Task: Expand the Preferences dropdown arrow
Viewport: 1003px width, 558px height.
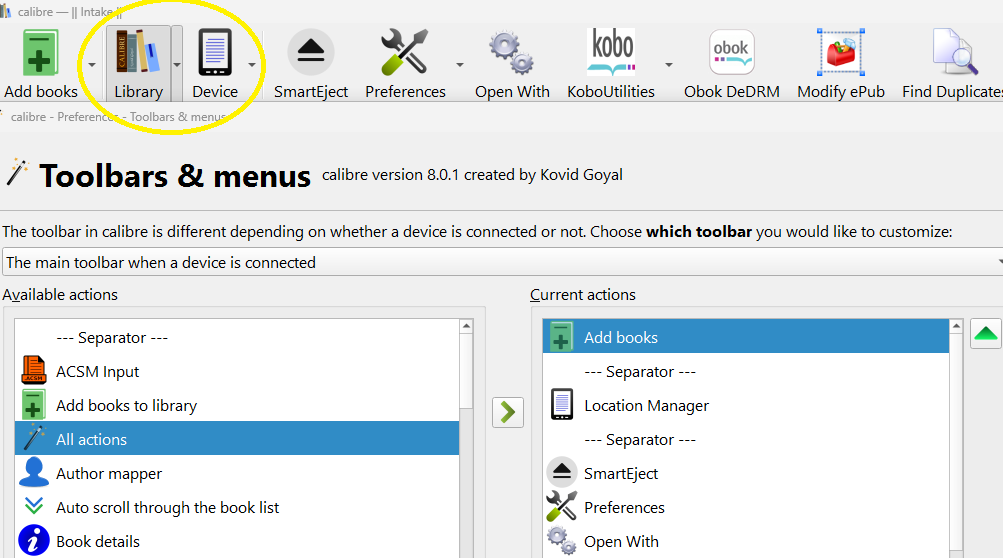Action: coord(459,65)
